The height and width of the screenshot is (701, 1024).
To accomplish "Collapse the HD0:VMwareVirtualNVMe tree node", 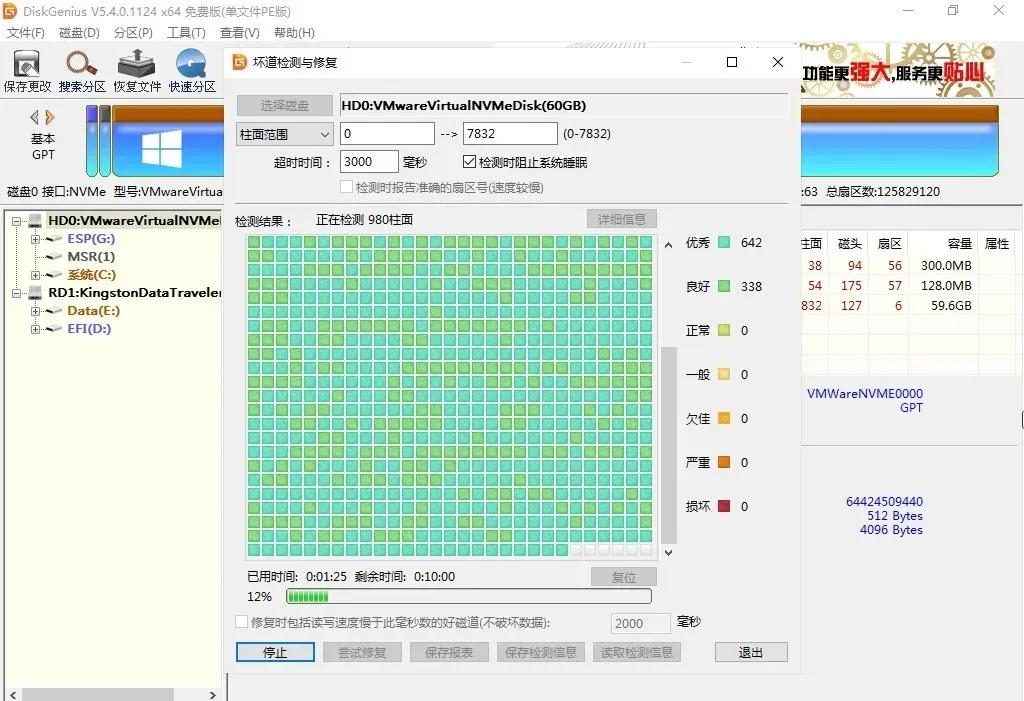I will [18, 220].
